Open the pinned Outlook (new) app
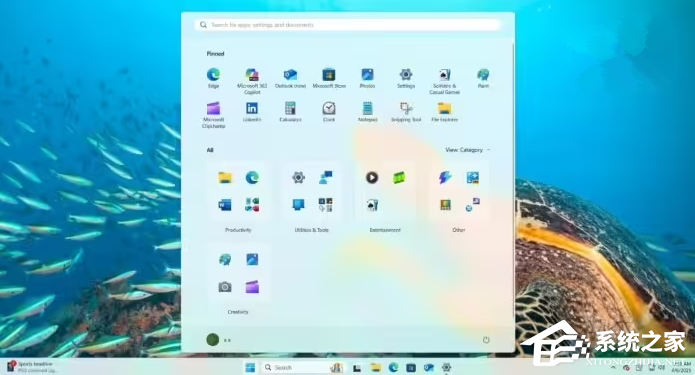695x375 pixels. click(290, 78)
